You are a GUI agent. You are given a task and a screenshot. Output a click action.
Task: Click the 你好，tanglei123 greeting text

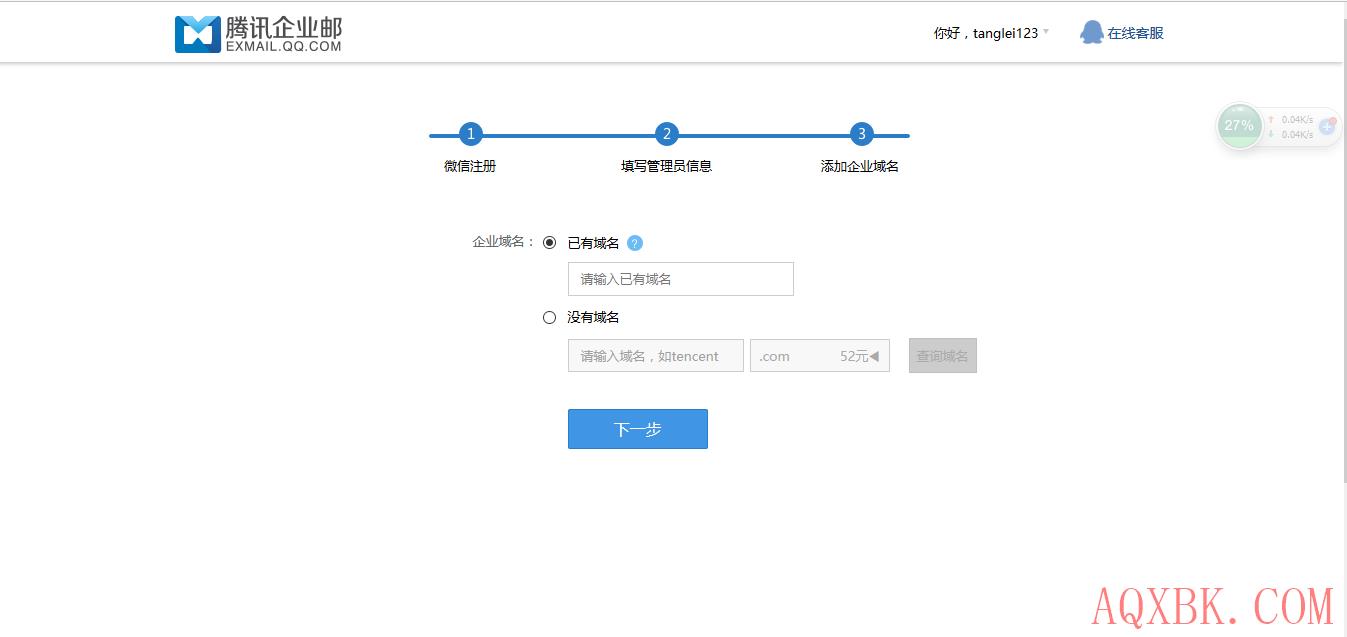click(x=986, y=33)
